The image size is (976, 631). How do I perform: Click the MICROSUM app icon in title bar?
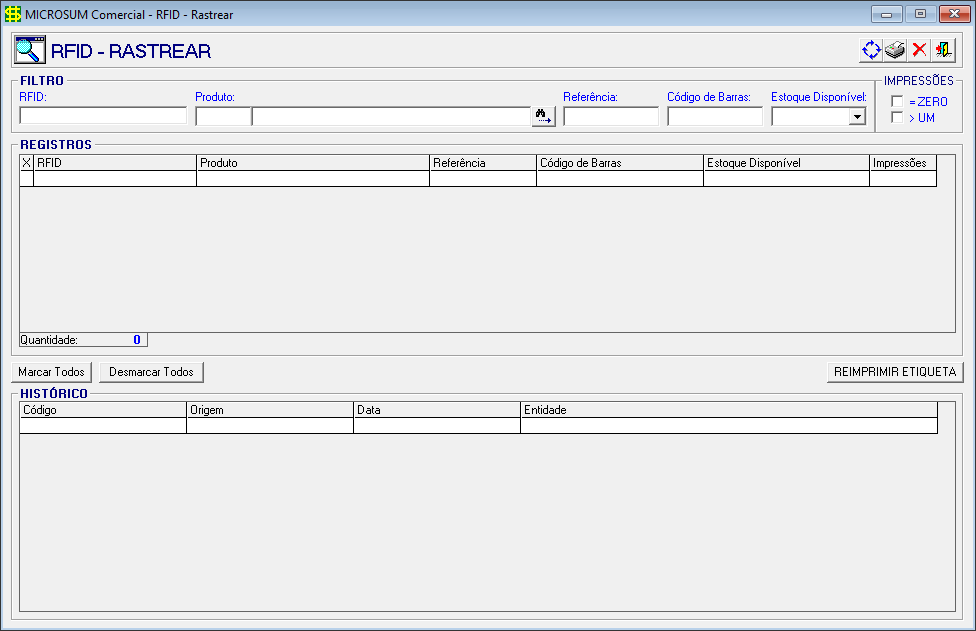point(13,14)
